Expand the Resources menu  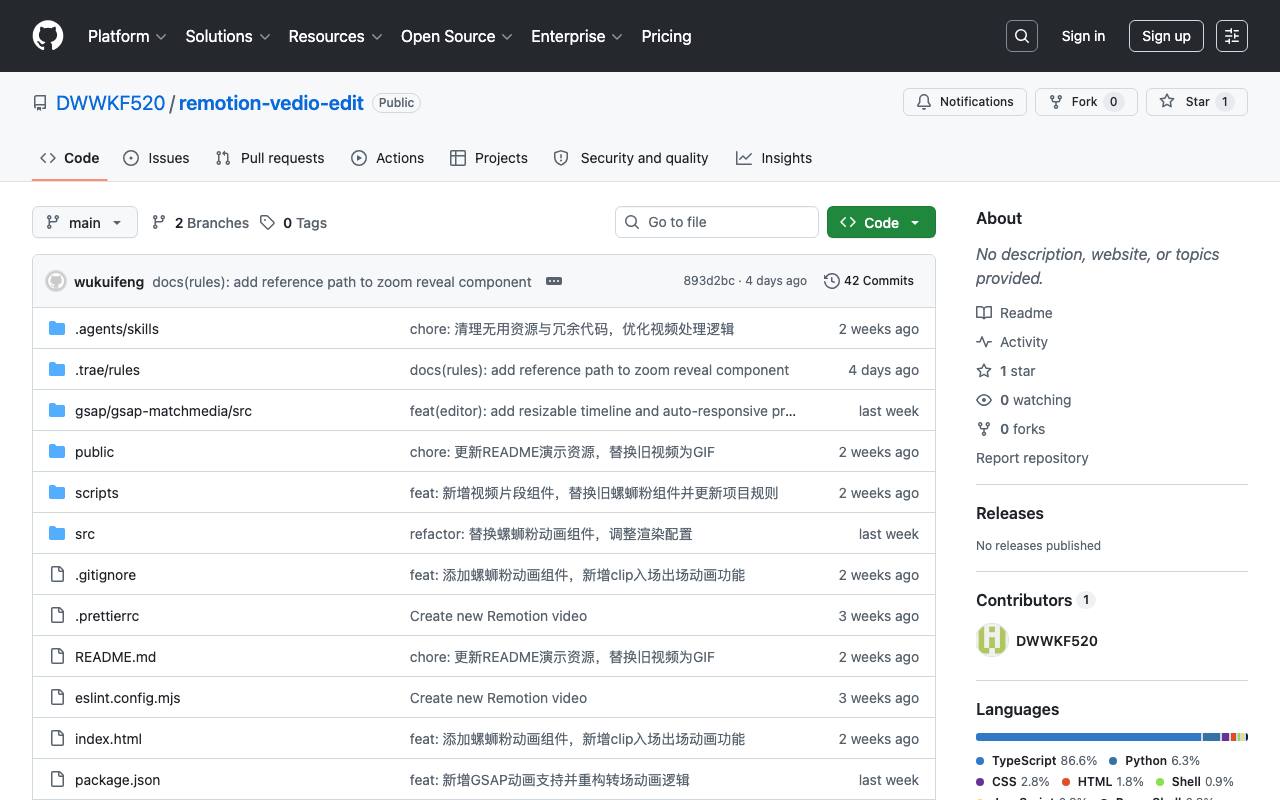335,36
